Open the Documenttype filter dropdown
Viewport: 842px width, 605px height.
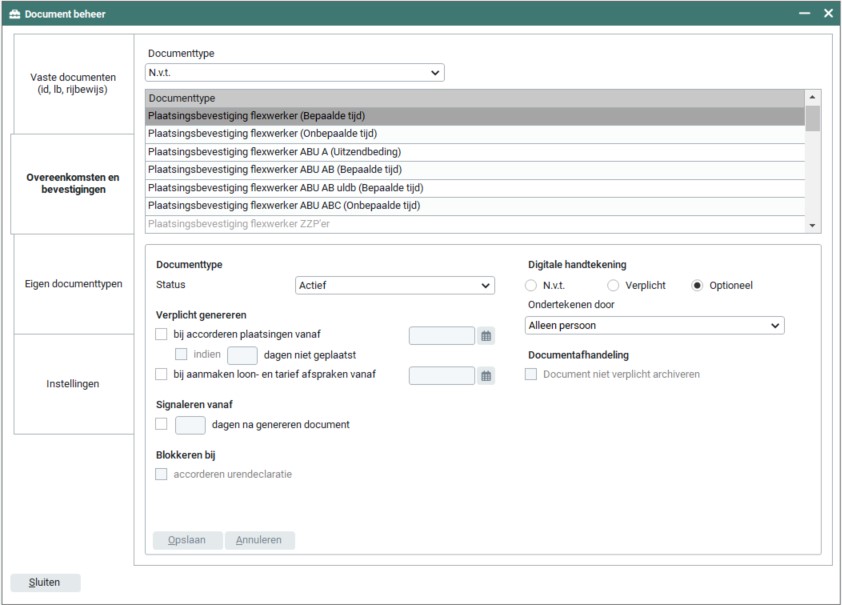coord(295,73)
